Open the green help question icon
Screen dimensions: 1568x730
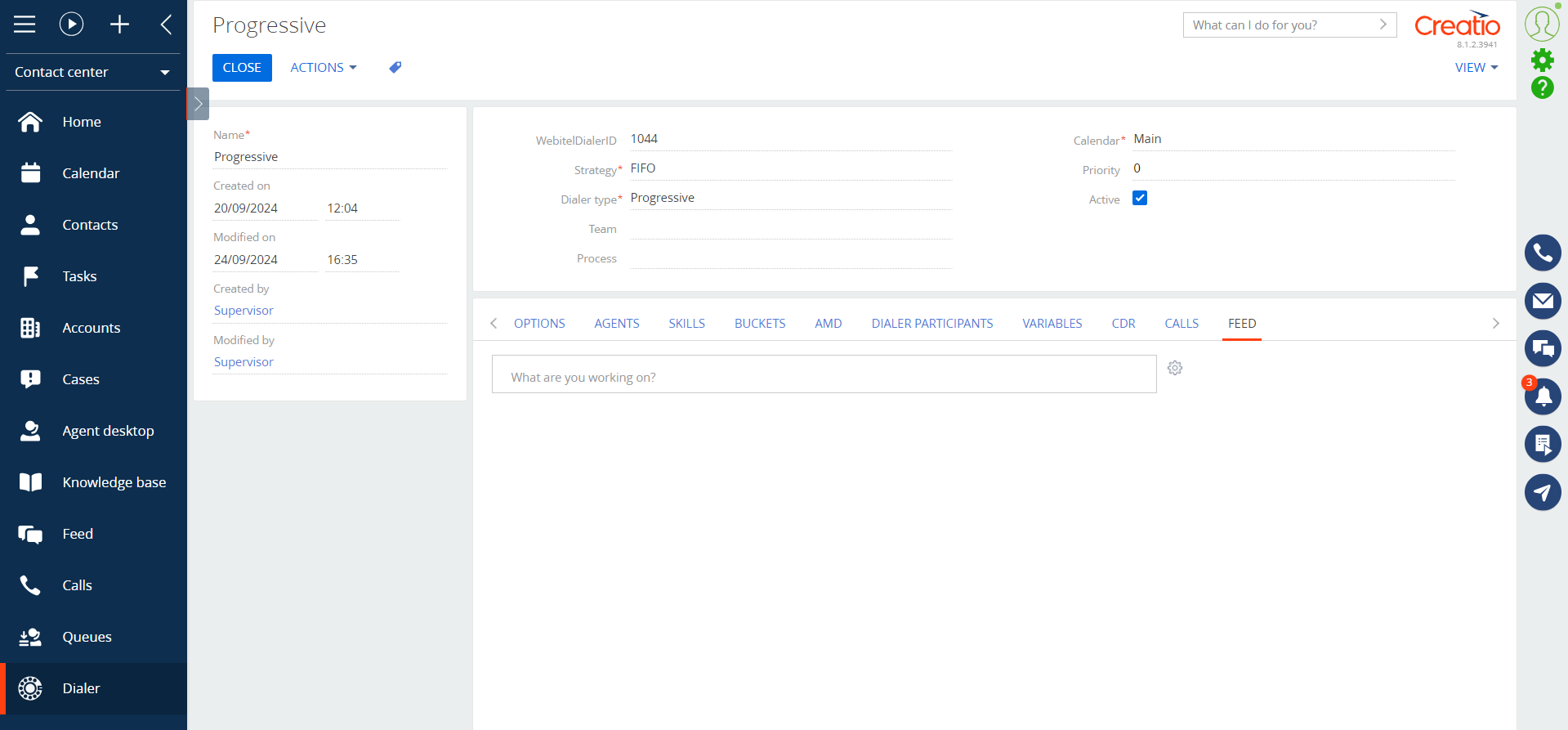pyautogui.click(x=1542, y=87)
